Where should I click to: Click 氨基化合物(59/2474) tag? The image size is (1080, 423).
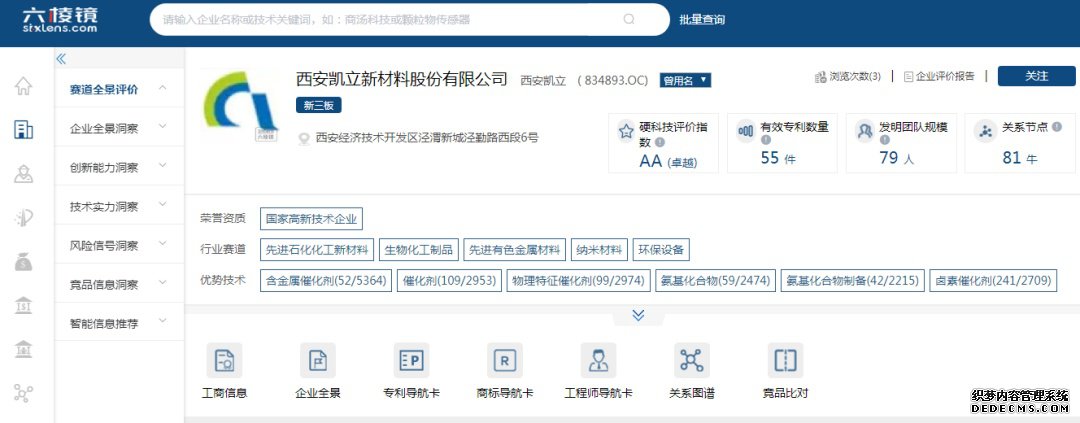[716, 280]
